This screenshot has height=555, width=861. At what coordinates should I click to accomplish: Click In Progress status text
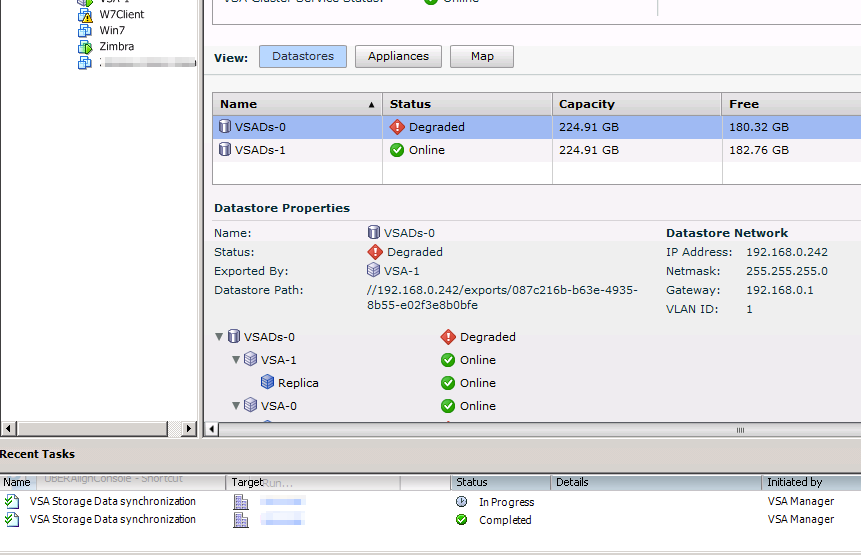[506, 502]
